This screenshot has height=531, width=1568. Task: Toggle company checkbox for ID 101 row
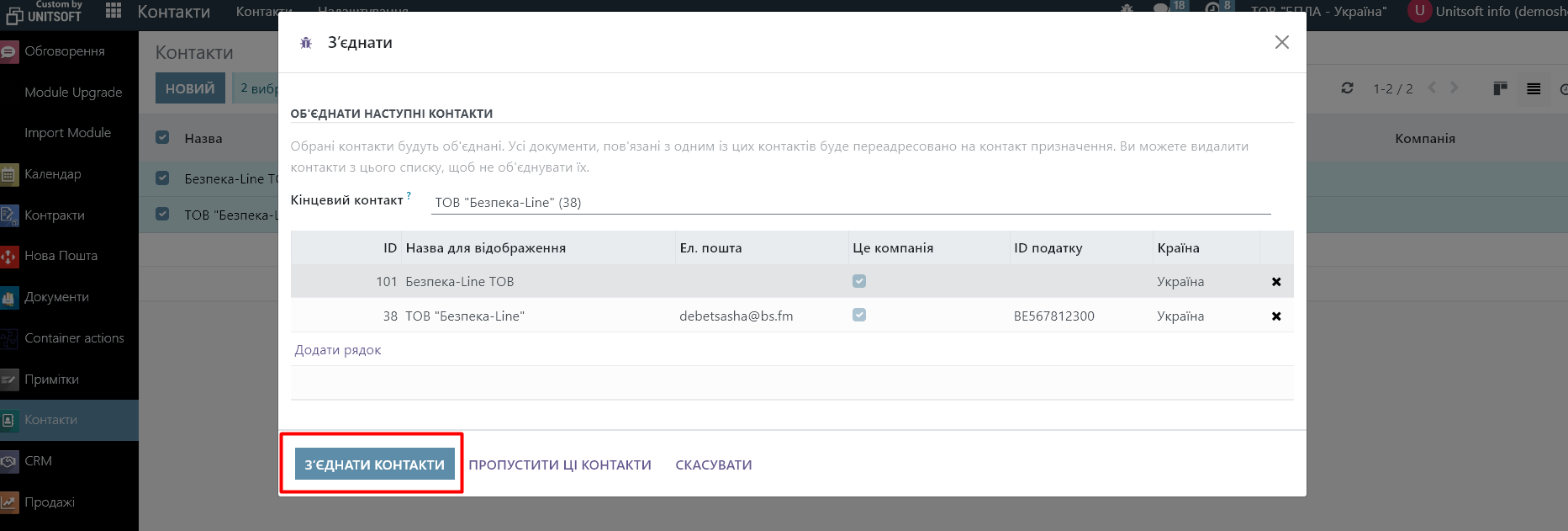[x=858, y=281]
